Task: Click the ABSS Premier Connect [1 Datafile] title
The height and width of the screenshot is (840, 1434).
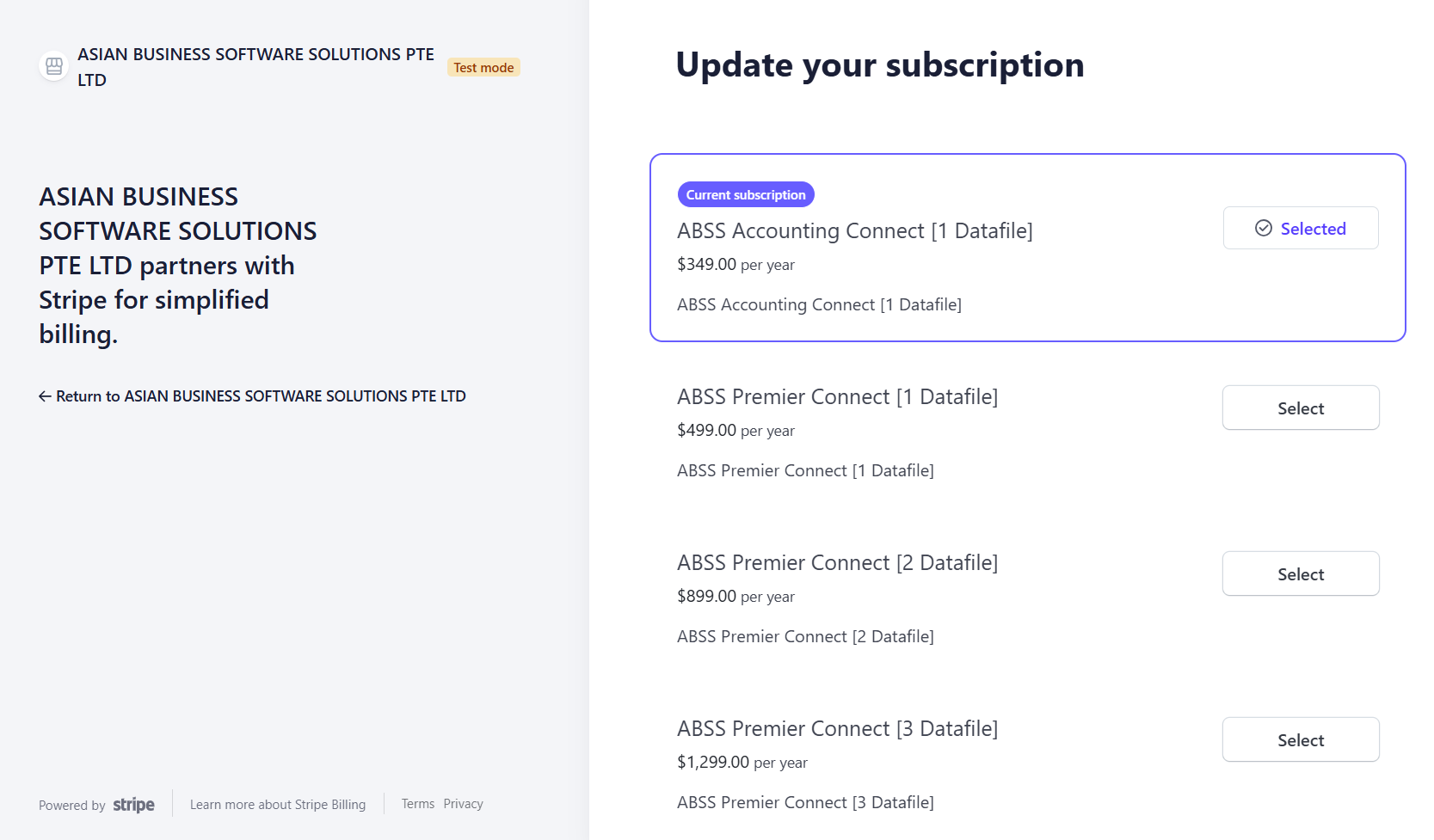Action: [x=837, y=397]
